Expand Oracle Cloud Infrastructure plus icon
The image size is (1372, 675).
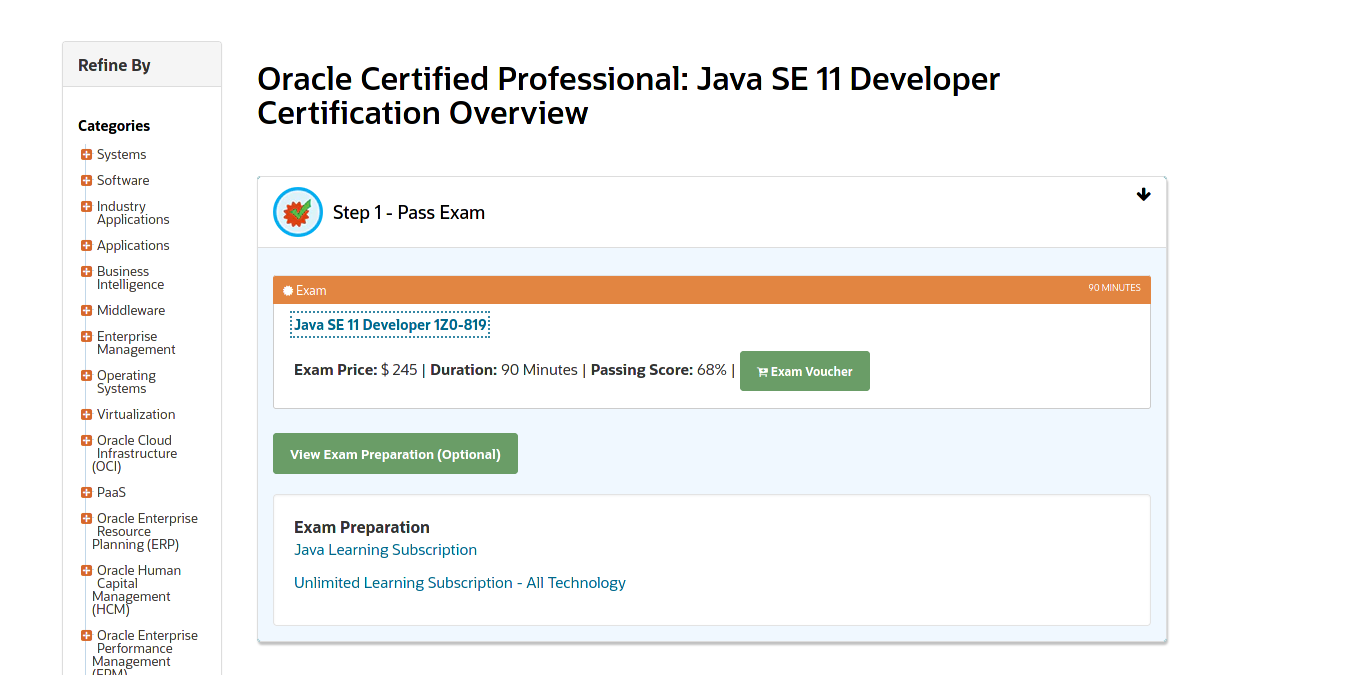[86, 441]
